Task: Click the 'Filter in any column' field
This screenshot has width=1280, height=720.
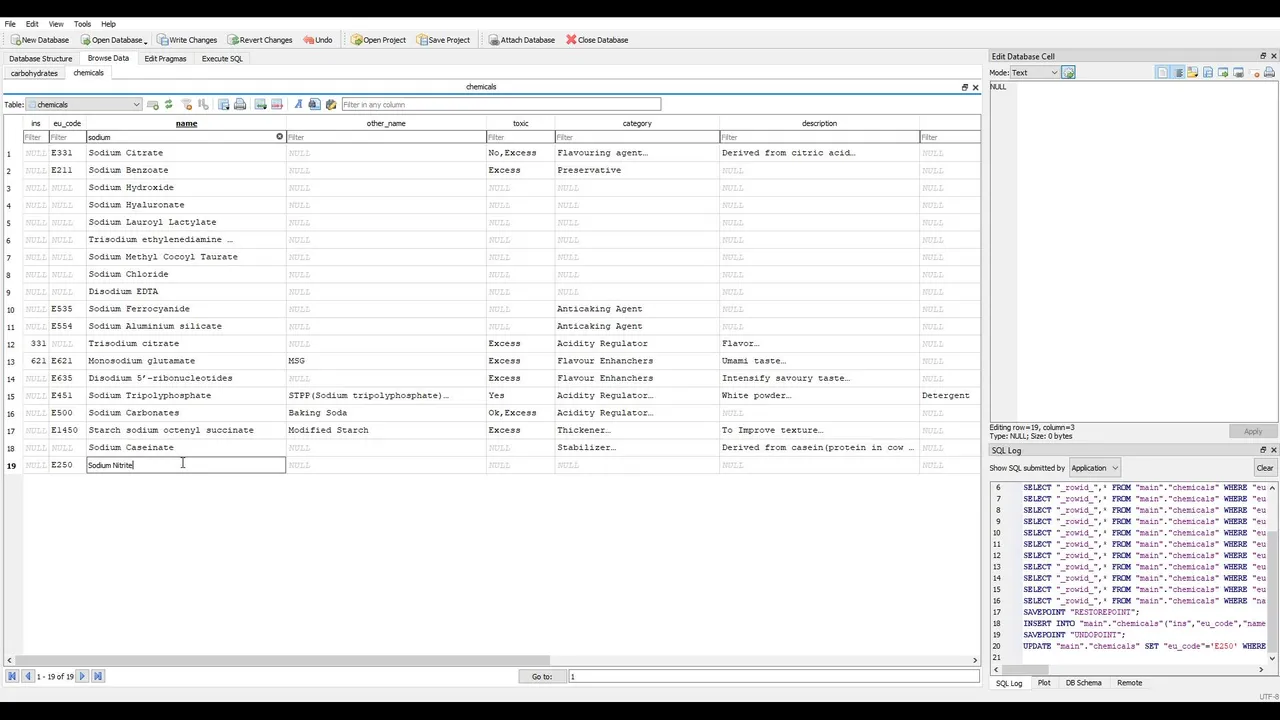Action: coord(500,104)
